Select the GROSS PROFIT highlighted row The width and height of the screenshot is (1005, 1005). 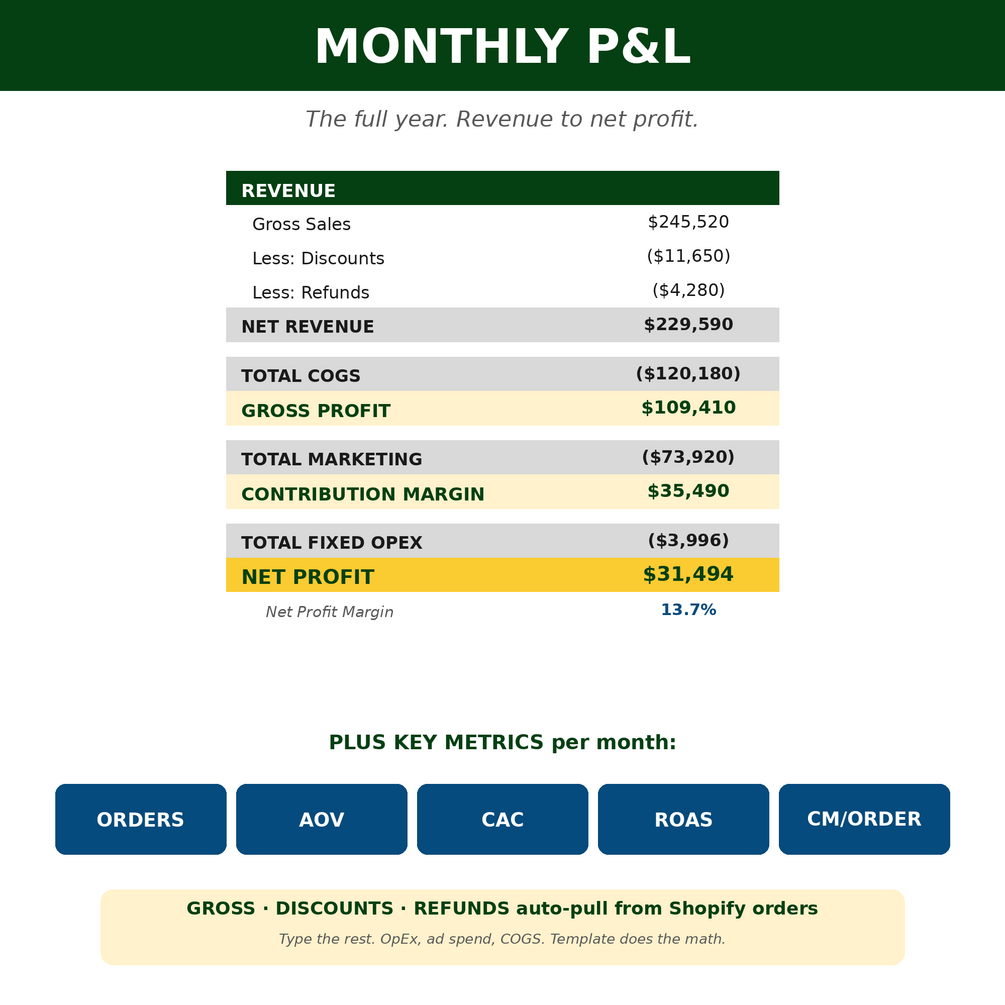[x=502, y=408]
